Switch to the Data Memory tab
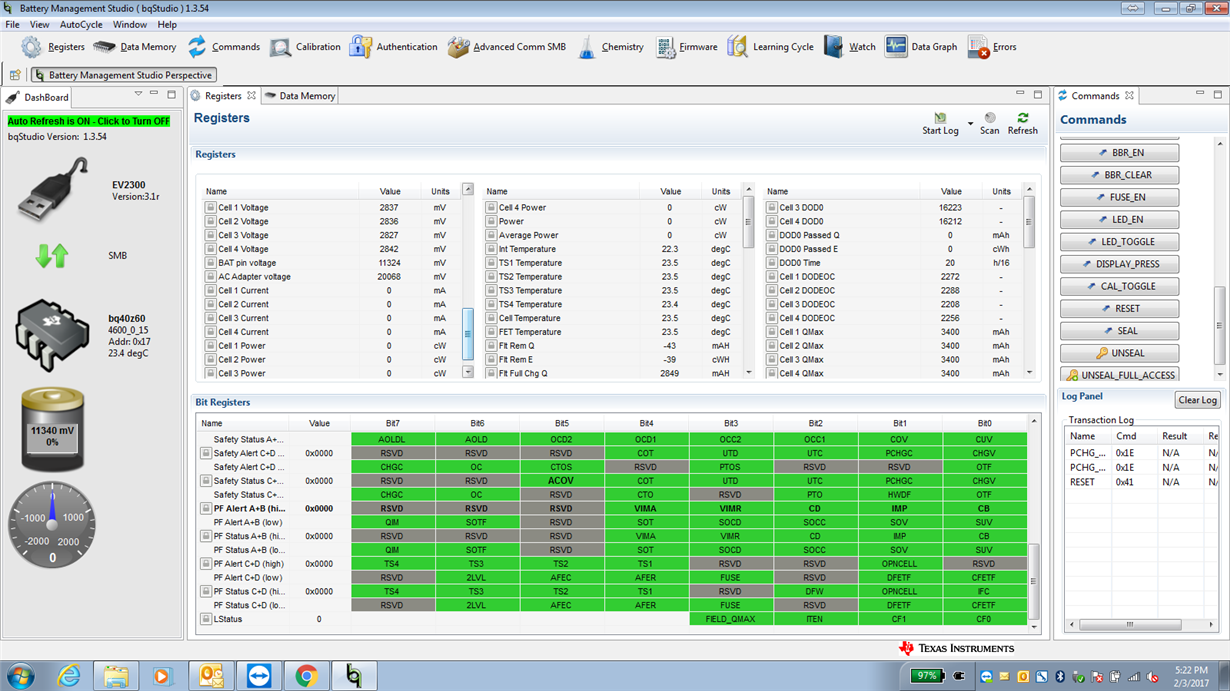Viewport: 1230px width, 691px height. [300, 96]
